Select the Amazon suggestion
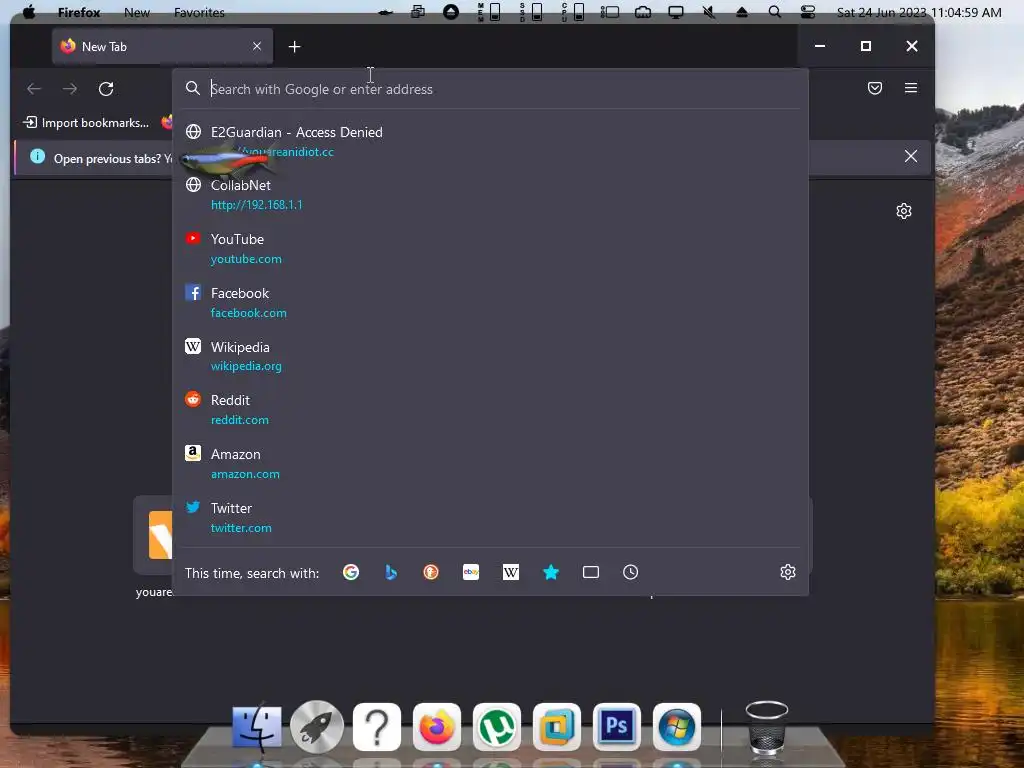 point(490,464)
